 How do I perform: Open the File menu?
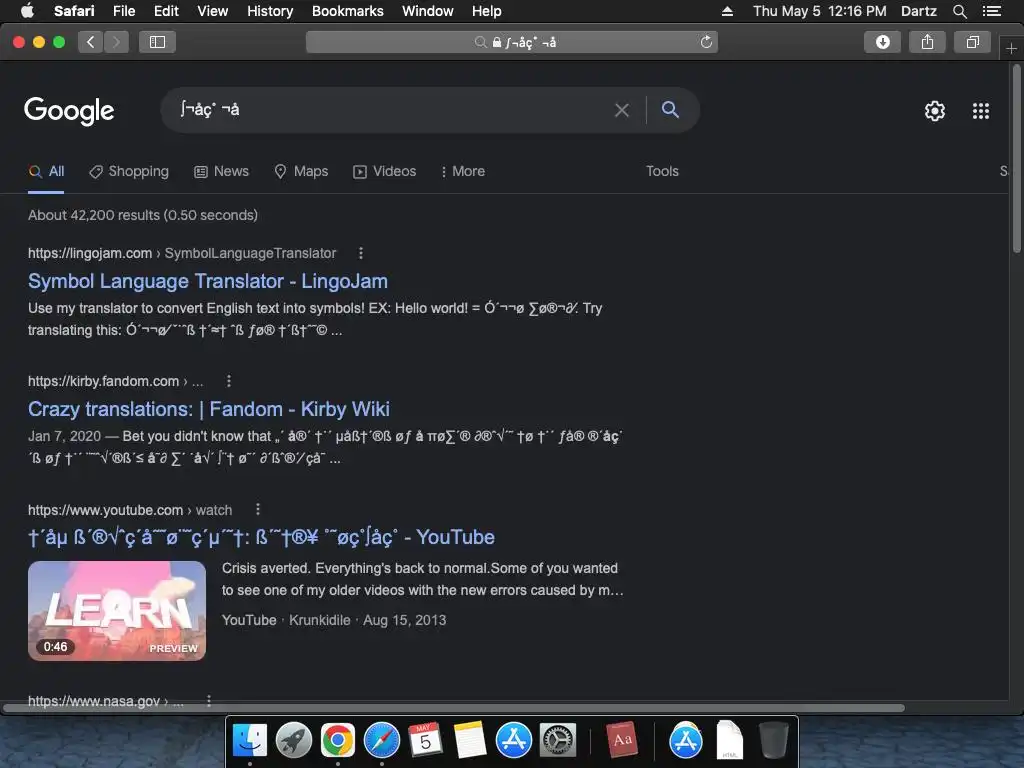point(123,11)
